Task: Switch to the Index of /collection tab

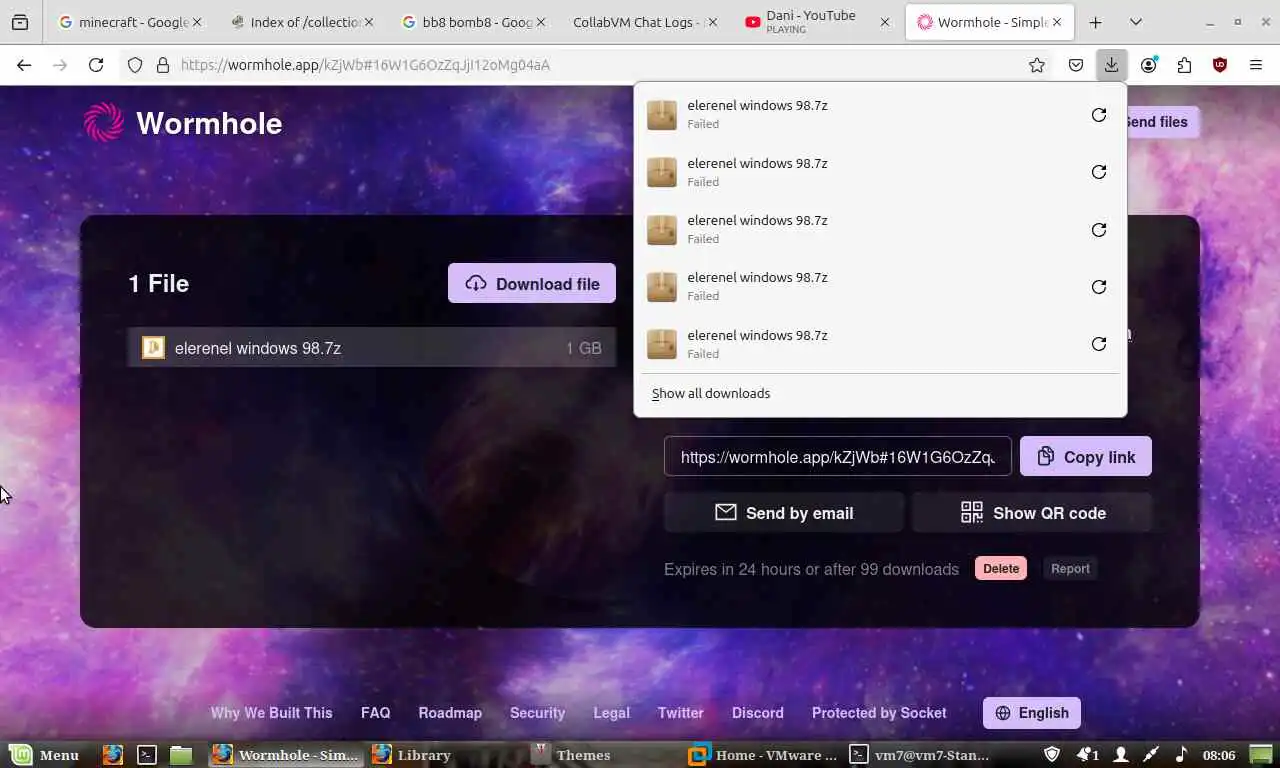Action: pos(302,22)
